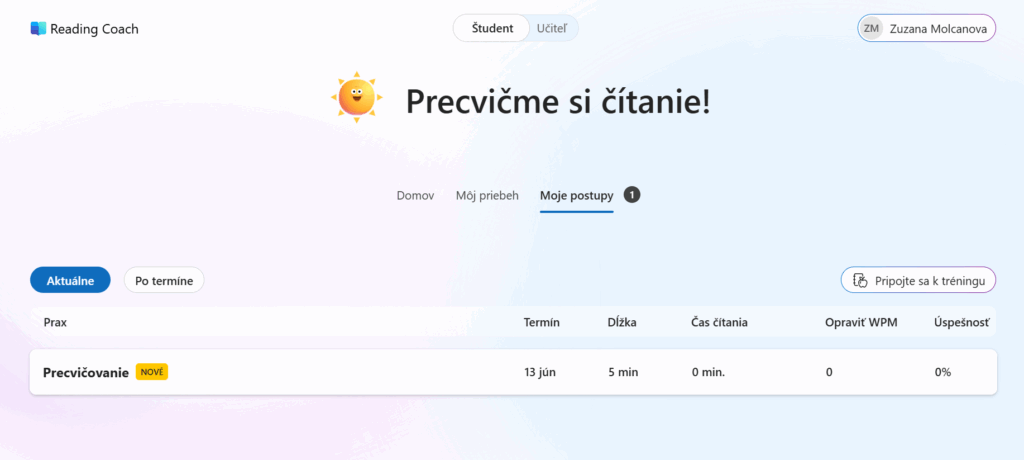
Task: Click the sun mascot icon
Action: [357, 97]
